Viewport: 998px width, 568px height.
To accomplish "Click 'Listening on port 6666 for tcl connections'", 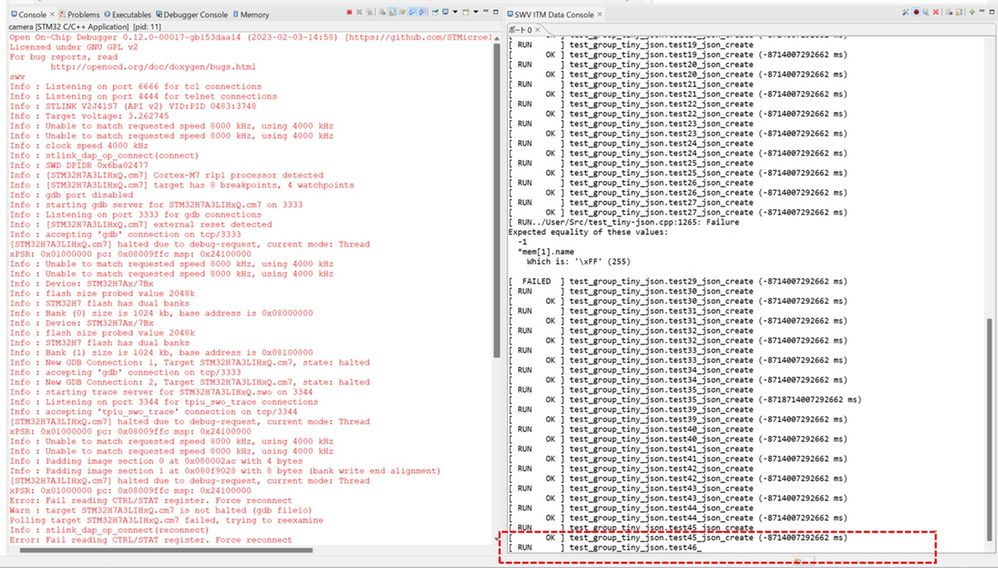I will coord(136,86).
